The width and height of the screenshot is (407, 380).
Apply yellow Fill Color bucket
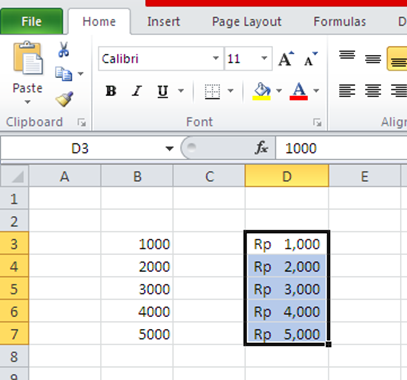coord(262,91)
